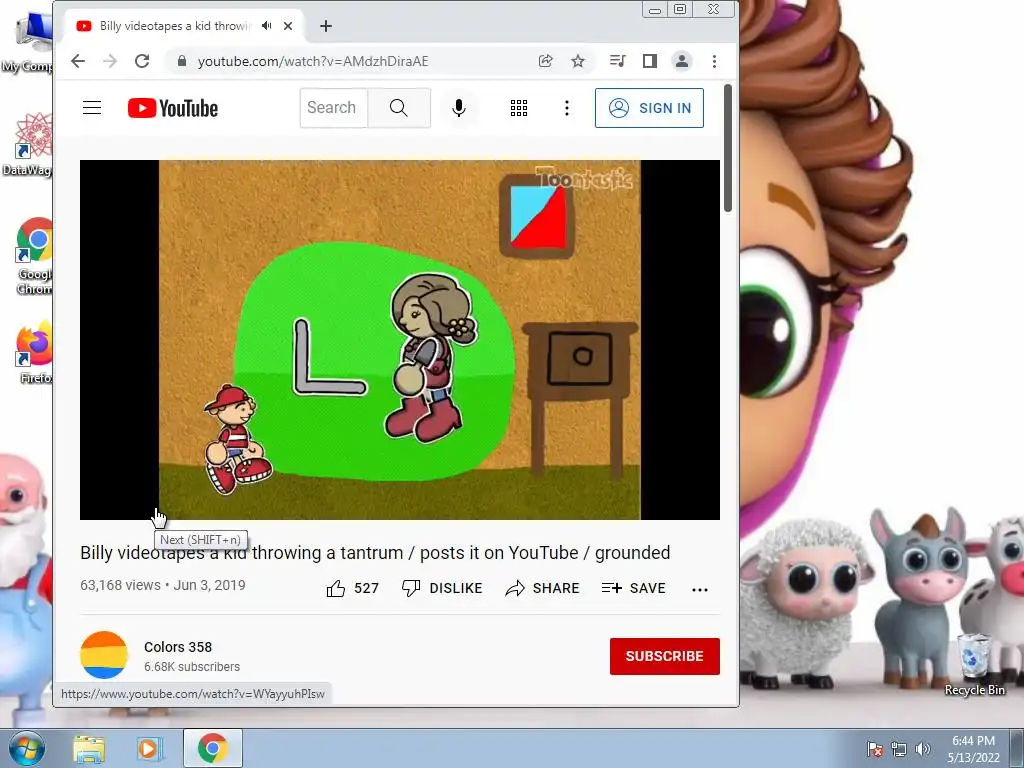Select the Google Chrome desktop shortcut
Screen dimensions: 1024x768
coord(34,257)
